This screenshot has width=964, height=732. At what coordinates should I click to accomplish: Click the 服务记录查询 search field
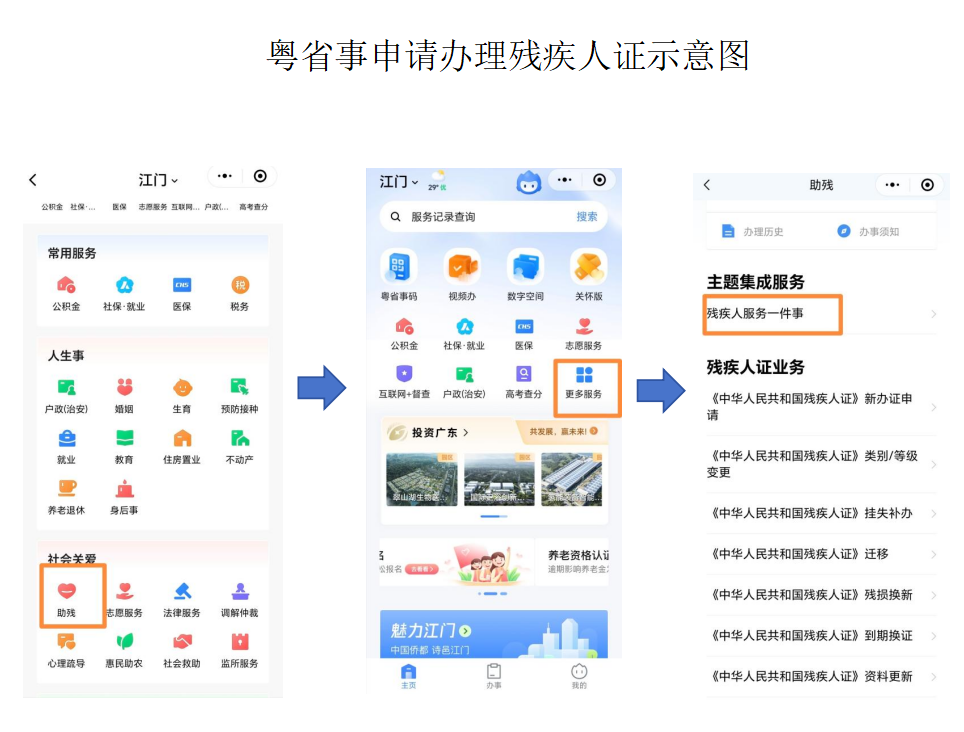coord(480,217)
